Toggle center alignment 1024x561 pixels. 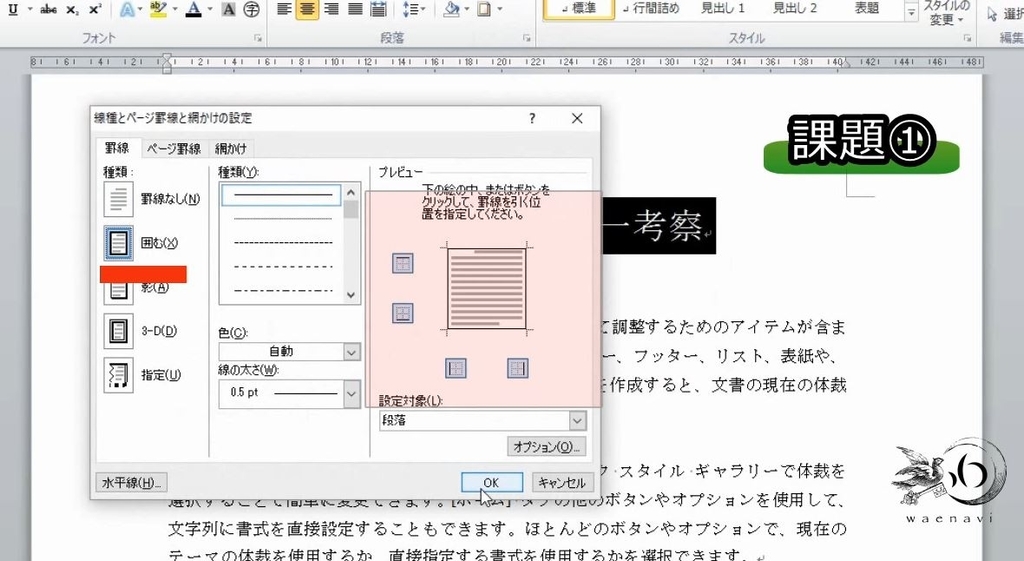pyautogui.click(x=307, y=9)
